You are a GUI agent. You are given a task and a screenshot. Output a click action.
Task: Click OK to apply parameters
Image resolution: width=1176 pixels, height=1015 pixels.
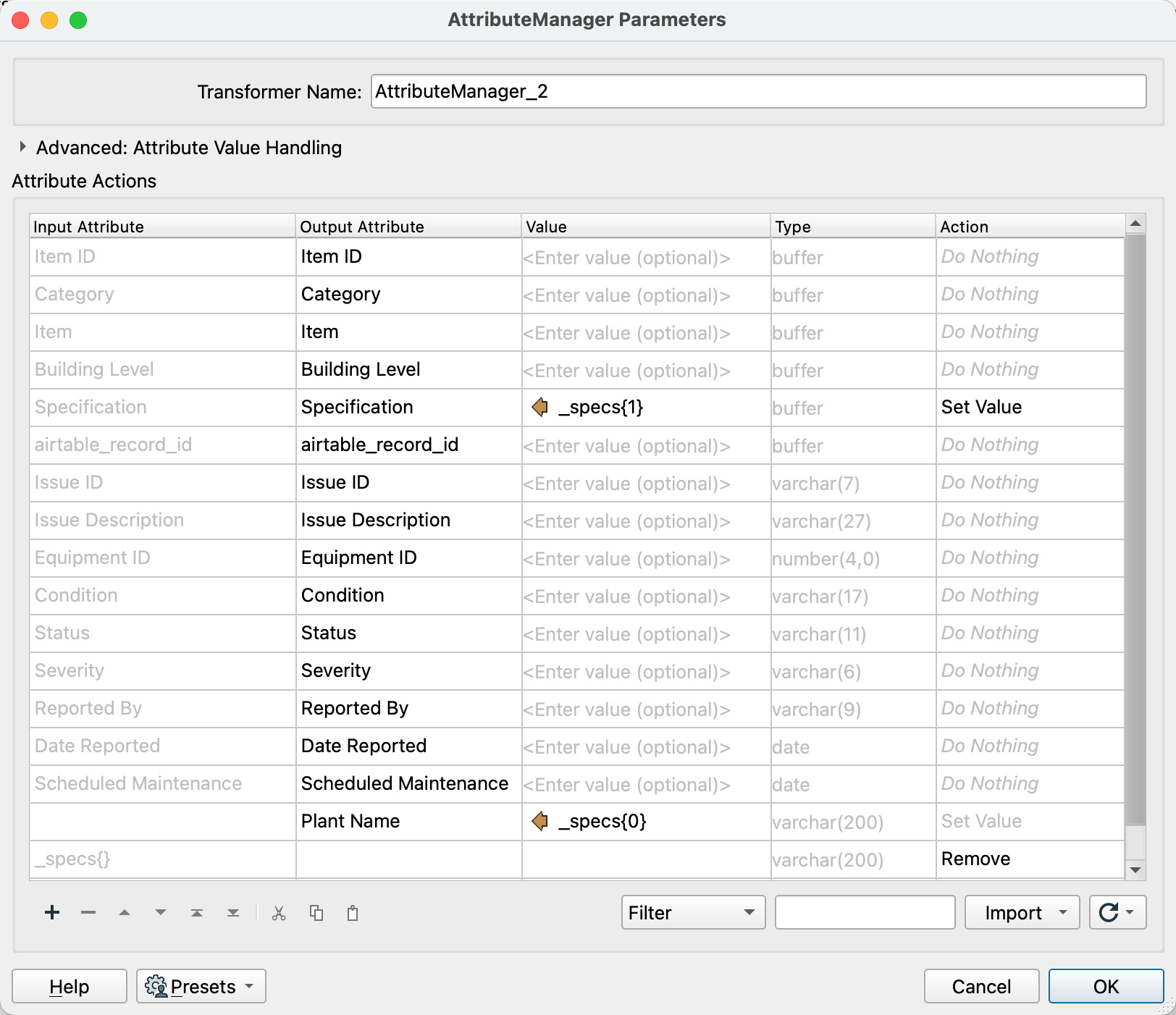[x=1105, y=986]
